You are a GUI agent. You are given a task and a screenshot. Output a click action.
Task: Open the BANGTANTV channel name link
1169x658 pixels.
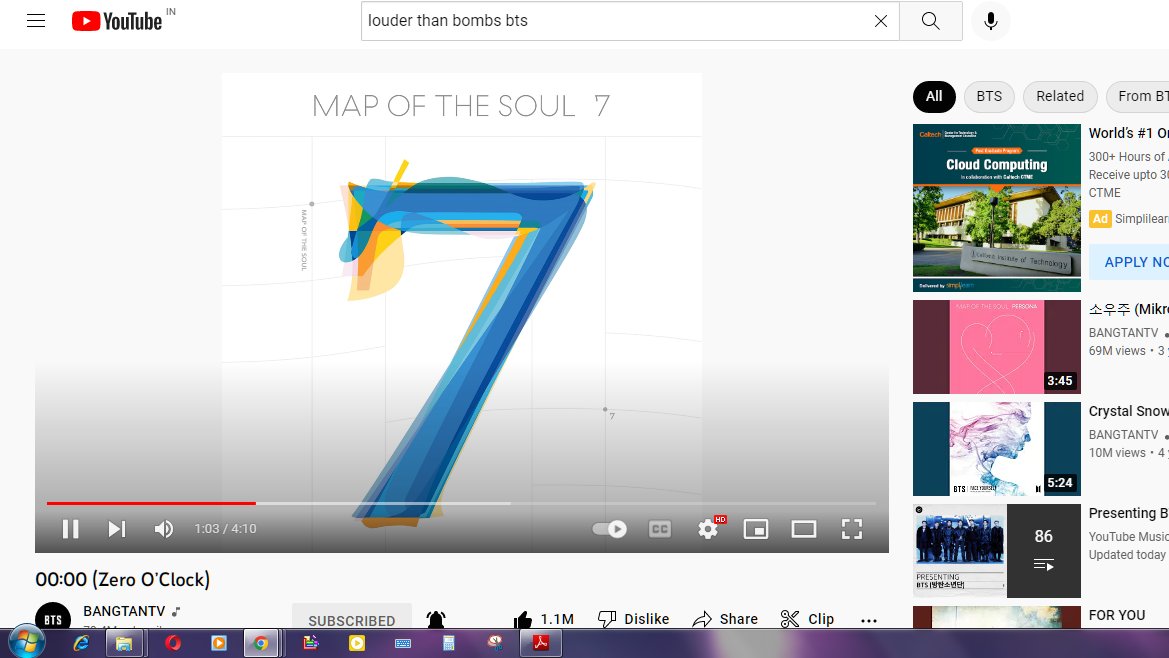coord(125,611)
